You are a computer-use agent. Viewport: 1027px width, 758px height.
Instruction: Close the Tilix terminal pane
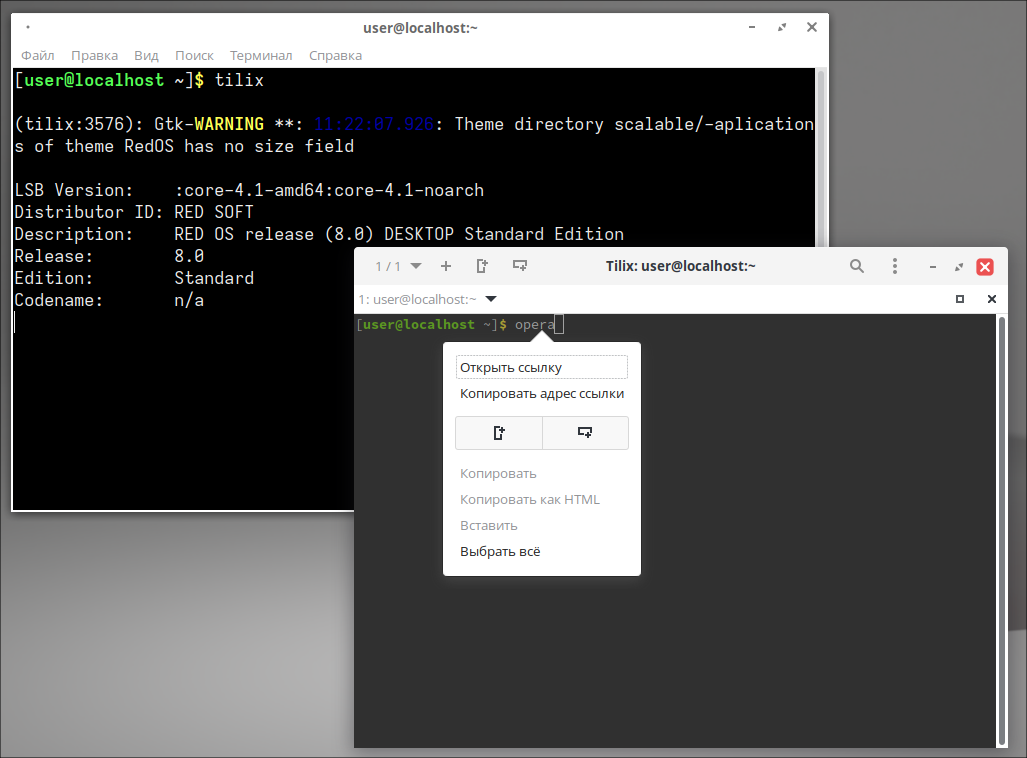[992, 299]
